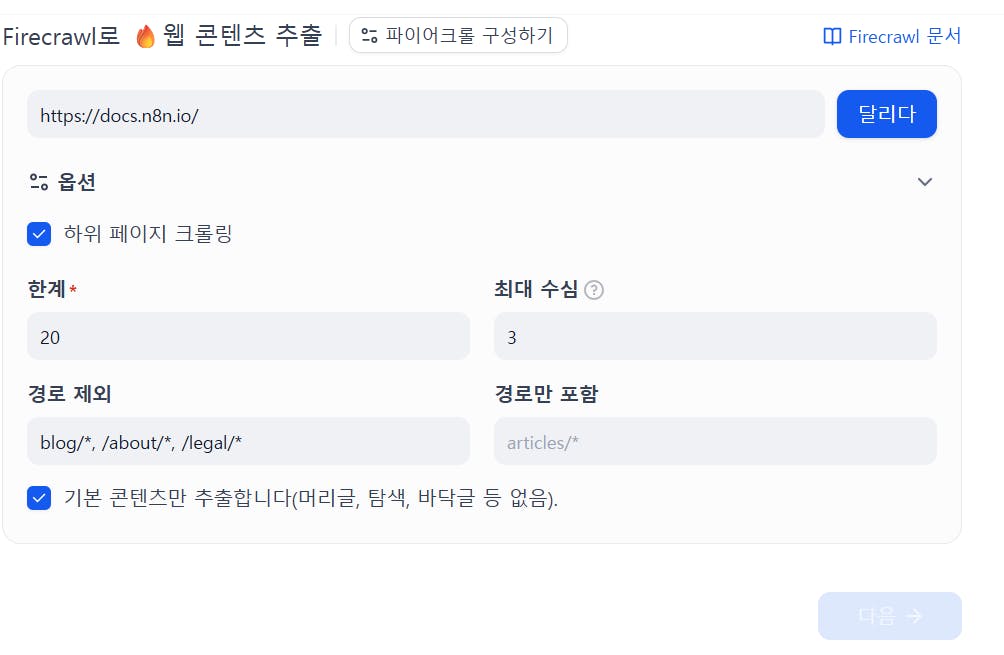Uncheck the 기본 콘텐츠만 추출합니다 checkbox

tap(39, 498)
